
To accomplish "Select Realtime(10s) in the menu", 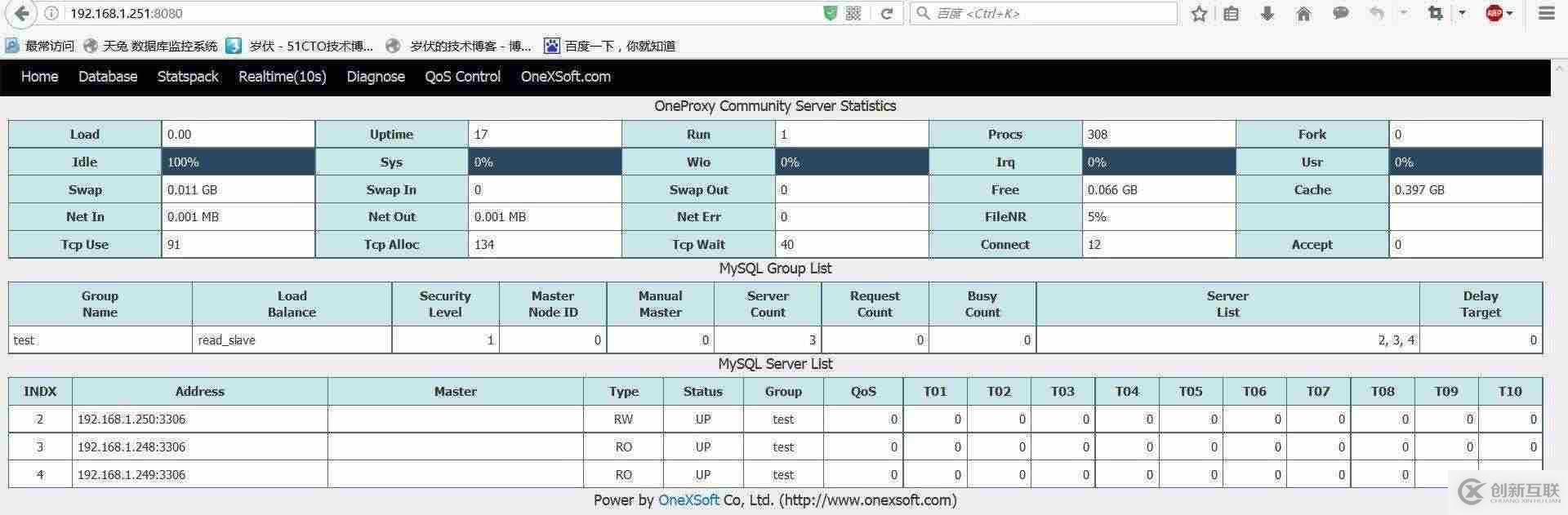I will tap(283, 77).
